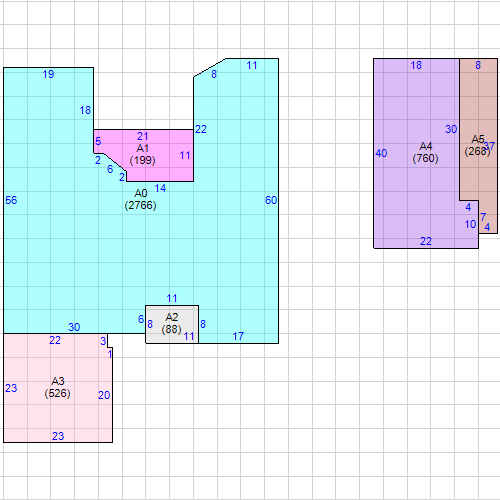Image resolution: width=500 pixels, height=500 pixels.
Task: Click the 60 dimension on A0's right wall
Action: pyautogui.click(x=271, y=200)
